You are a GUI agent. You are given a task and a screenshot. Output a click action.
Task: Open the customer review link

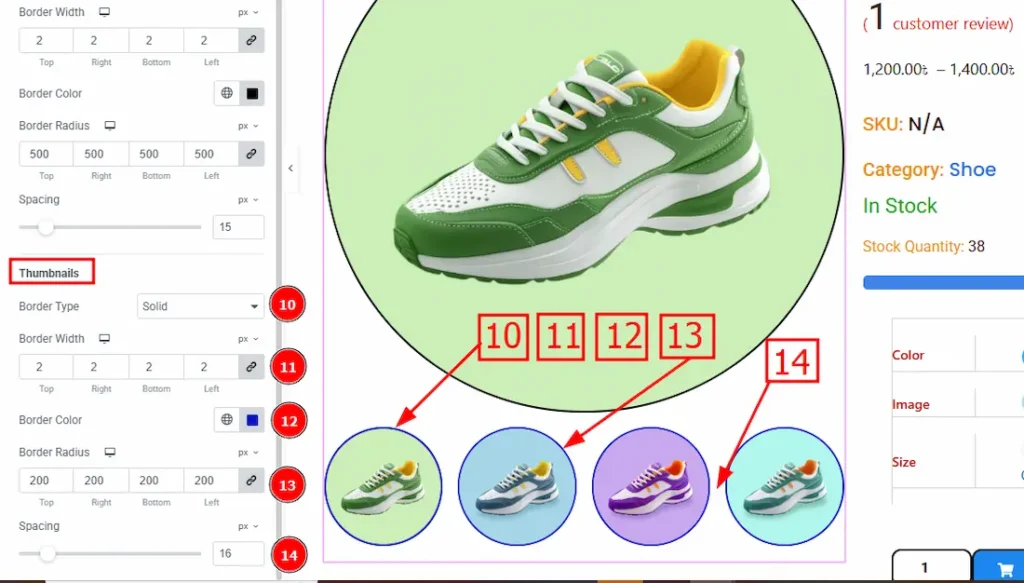tap(952, 24)
